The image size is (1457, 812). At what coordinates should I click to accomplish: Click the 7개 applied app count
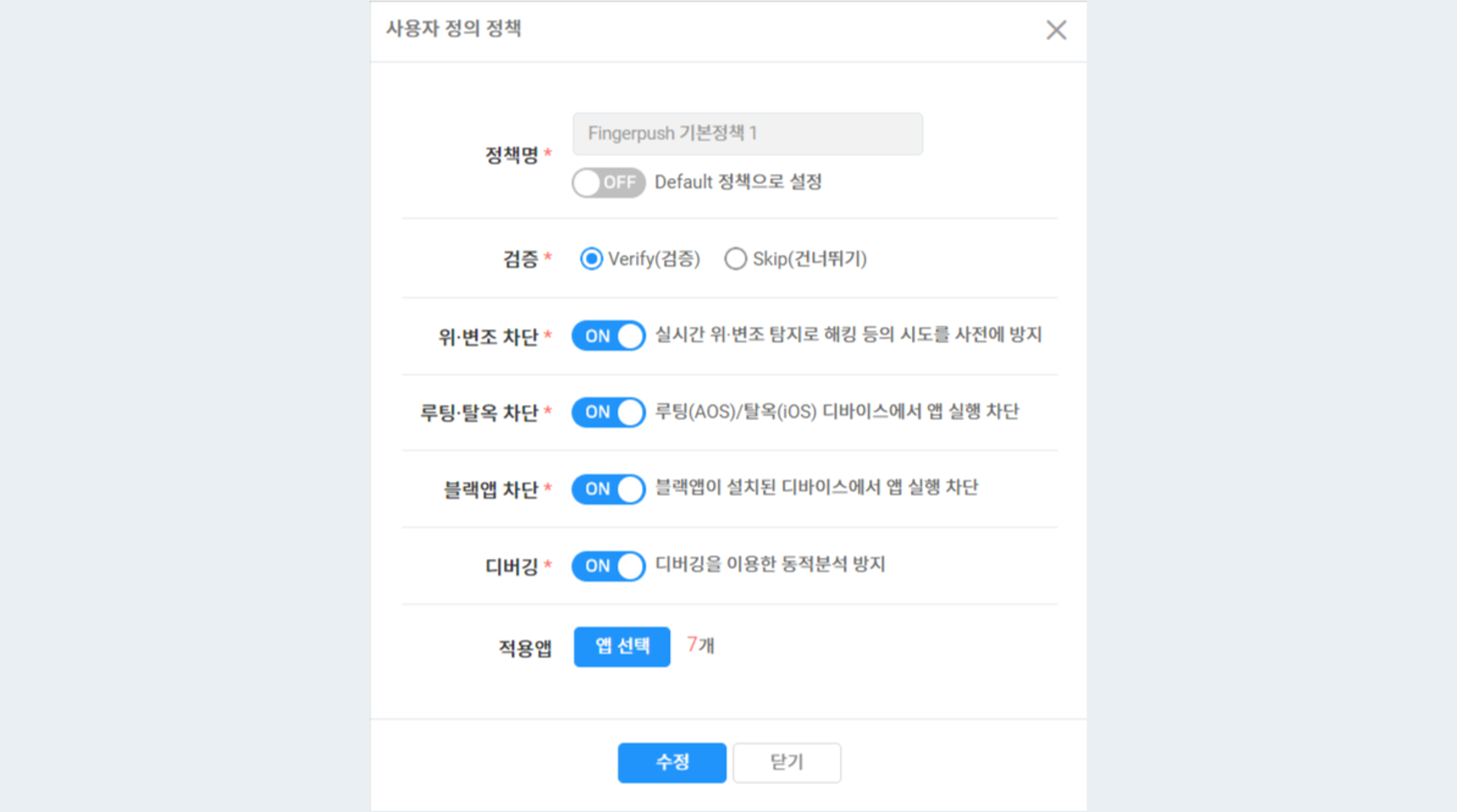(x=700, y=645)
